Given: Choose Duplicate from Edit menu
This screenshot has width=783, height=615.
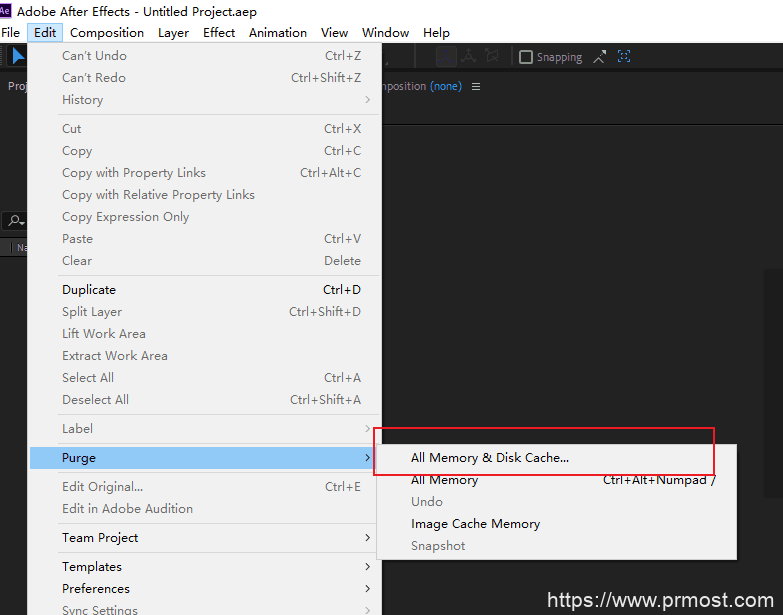Looking at the screenshot, I should pos(204,290).
